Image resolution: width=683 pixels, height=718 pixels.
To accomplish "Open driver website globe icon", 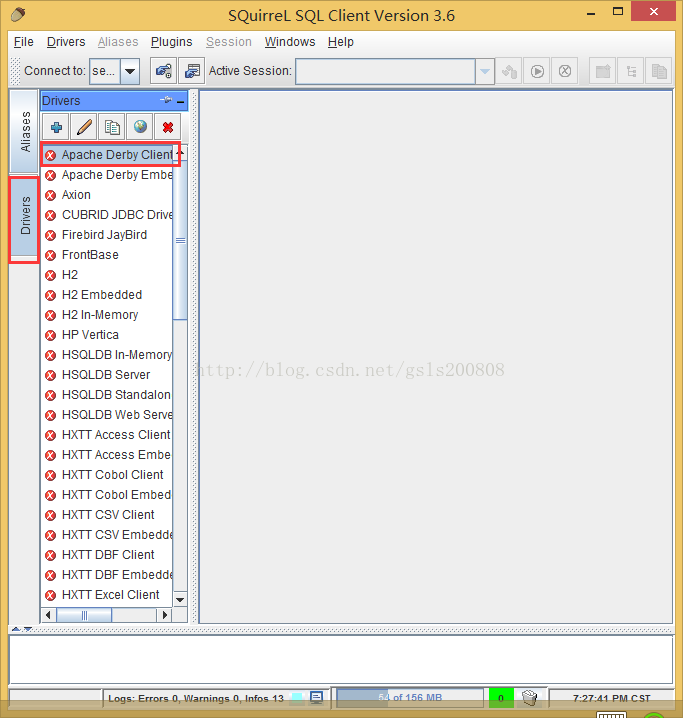I will [140, 127].
